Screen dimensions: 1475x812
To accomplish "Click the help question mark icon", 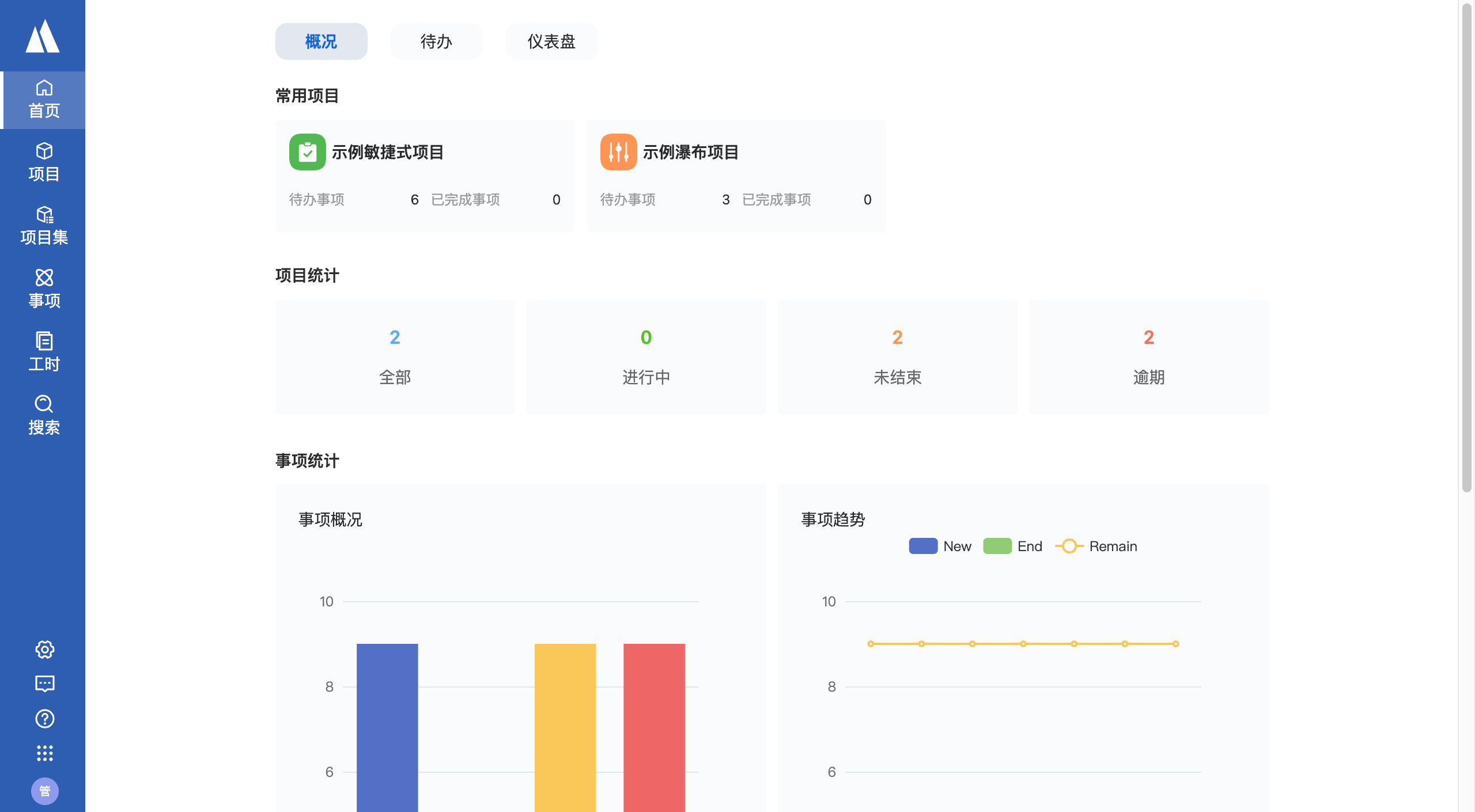I will click(x=44, y=719).
